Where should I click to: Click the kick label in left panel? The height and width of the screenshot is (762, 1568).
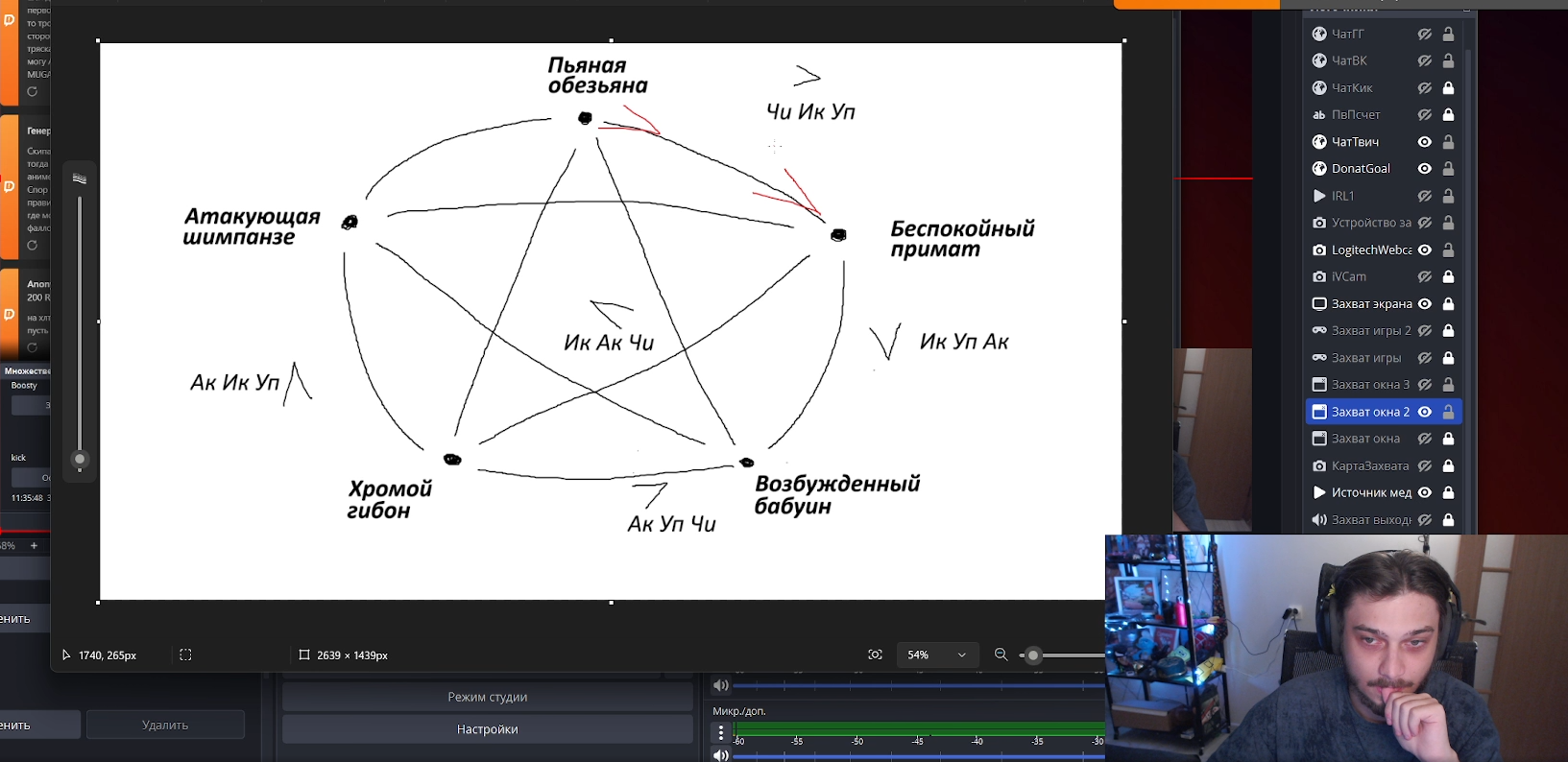[18, 458]
